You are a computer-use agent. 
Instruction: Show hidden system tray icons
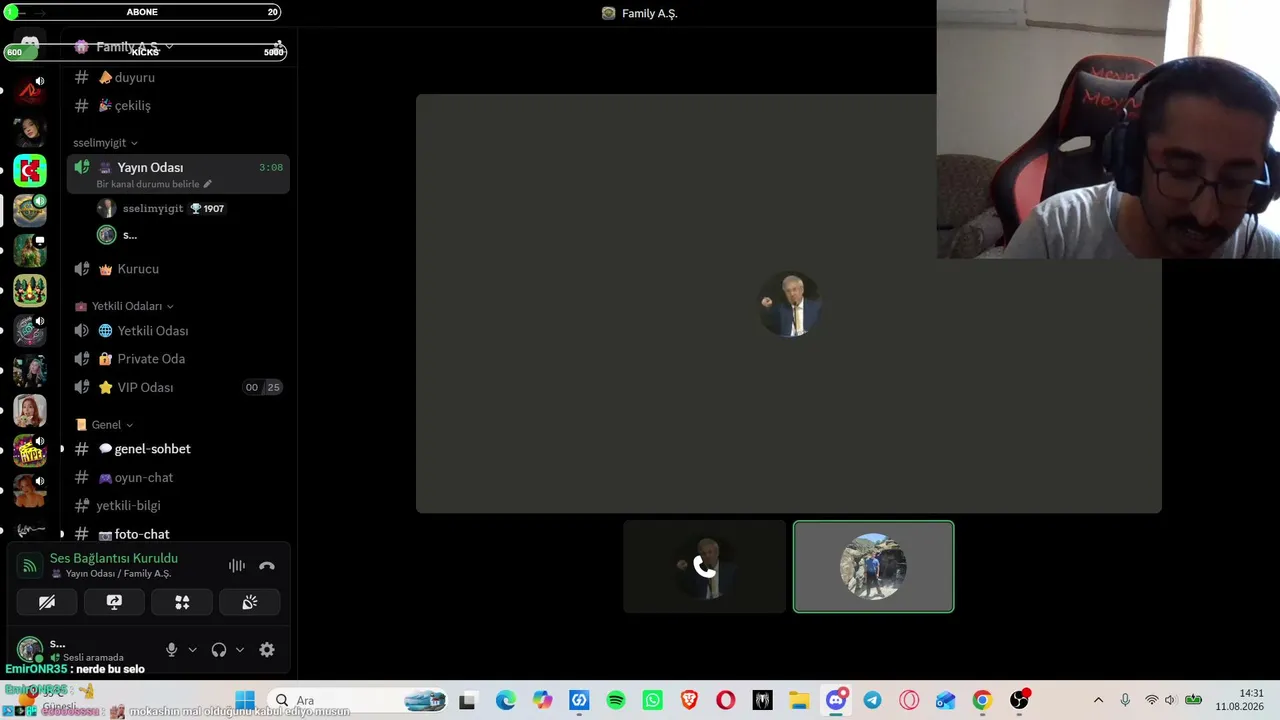click(1098, 701)
